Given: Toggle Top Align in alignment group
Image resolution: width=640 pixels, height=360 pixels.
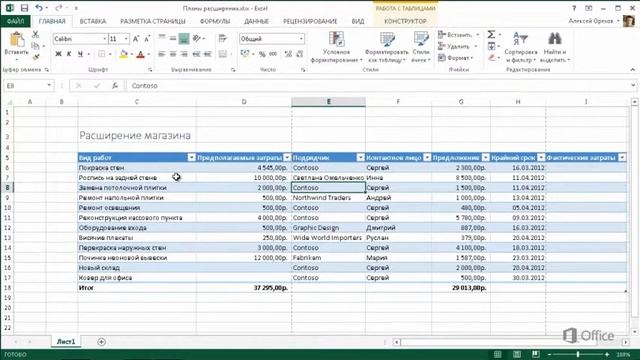Looking at the screenshot, I should (162, 39).
